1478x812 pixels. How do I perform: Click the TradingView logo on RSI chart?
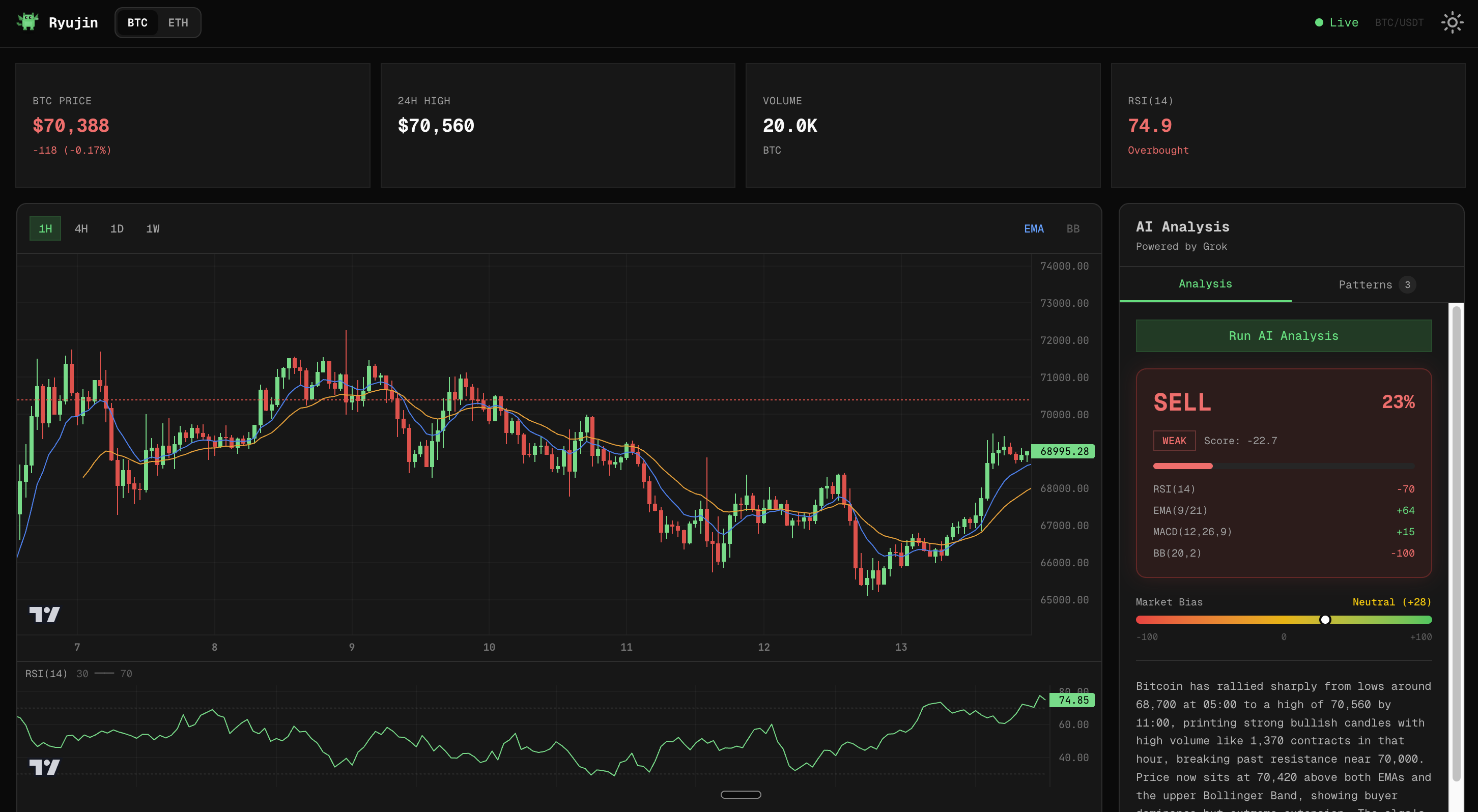coord(44,767)
